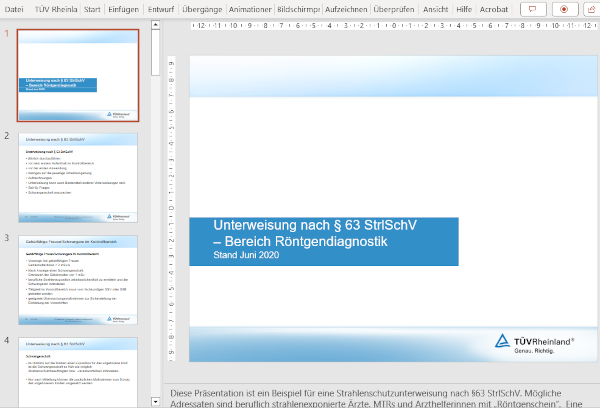Click the record presentation icon
Screen dimensions: 600x408
click(x=565, y=8)
